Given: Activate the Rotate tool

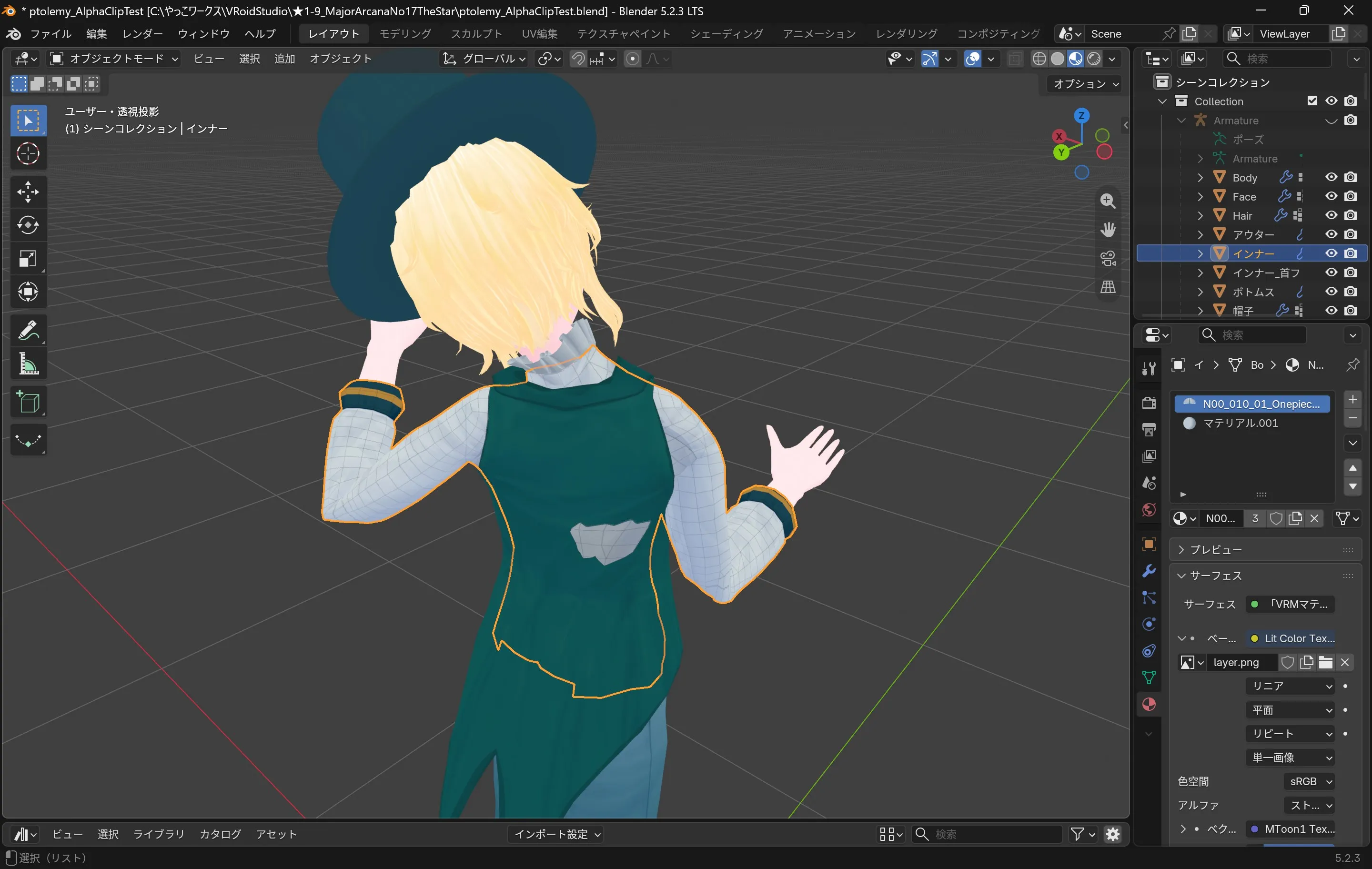Looking at the screenshot, I should pyautogui.click(x=28, y=225).
